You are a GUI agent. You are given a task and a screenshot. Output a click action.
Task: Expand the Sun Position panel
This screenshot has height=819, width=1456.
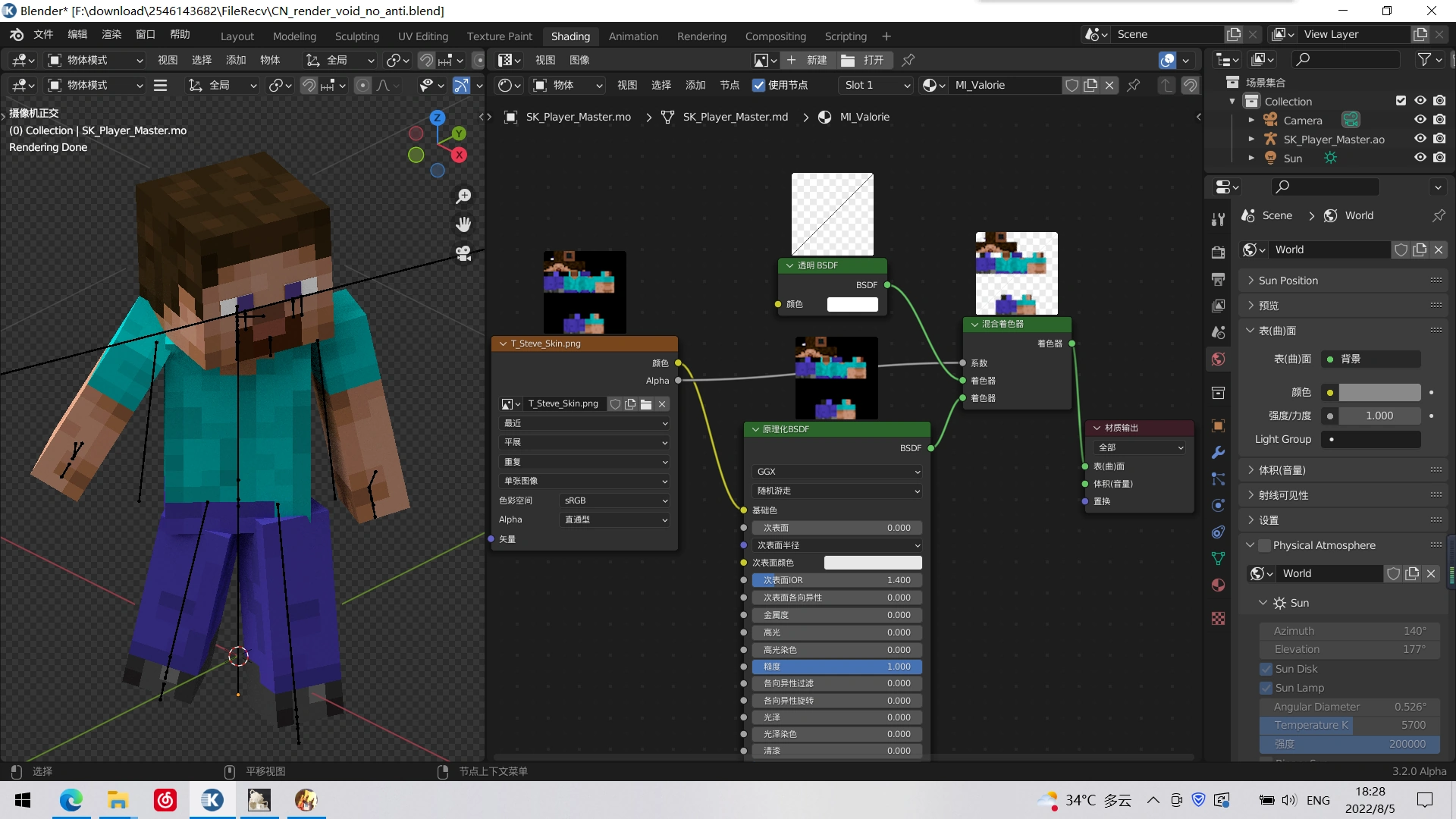click(1288, 281)
